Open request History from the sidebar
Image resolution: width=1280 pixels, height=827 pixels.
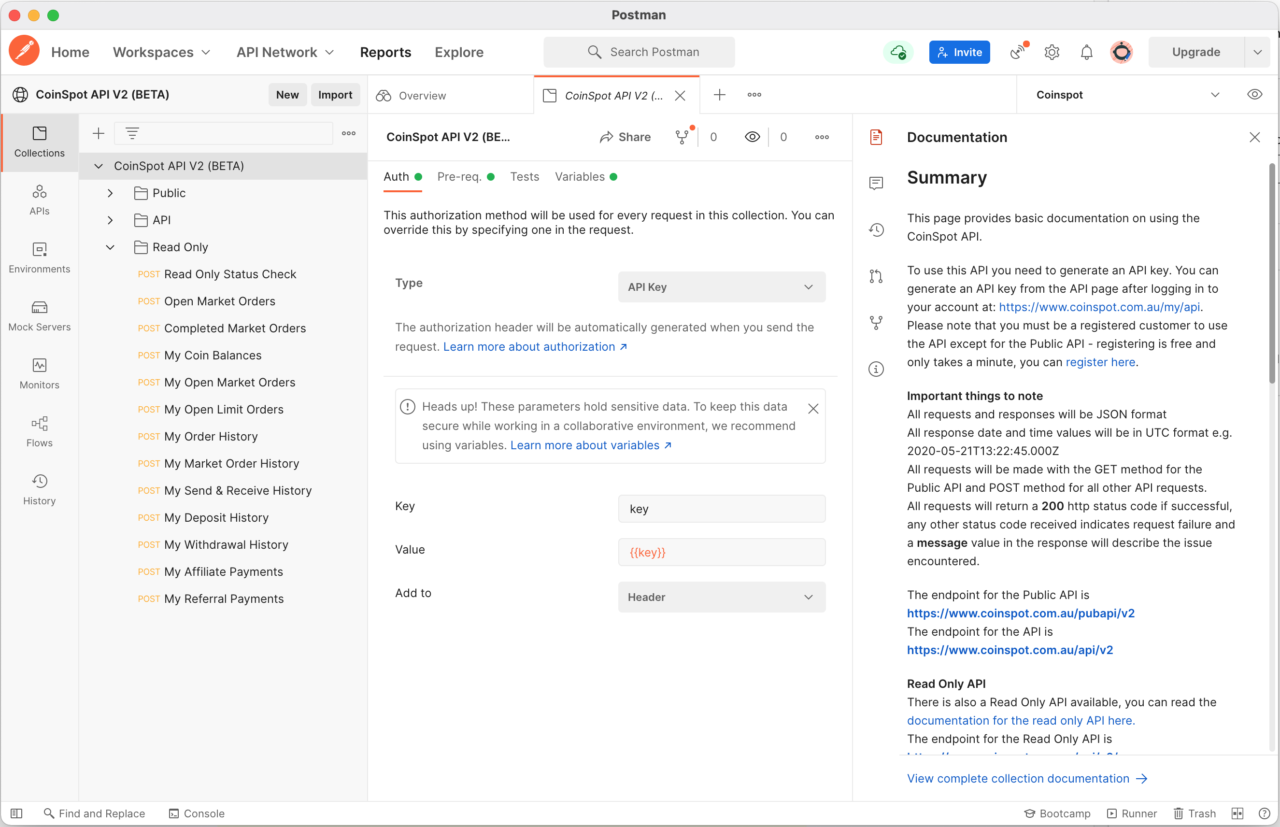pos(39,489)
